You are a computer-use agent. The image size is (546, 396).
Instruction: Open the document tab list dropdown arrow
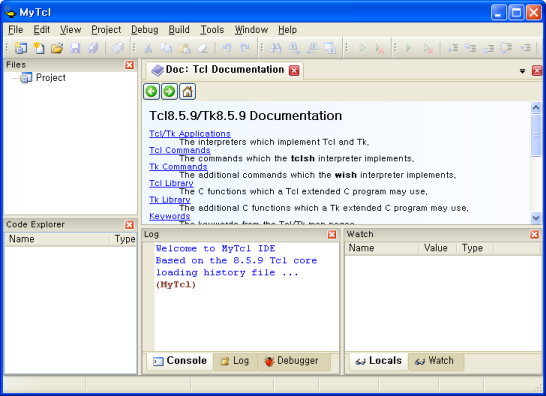[x=522, y=71]
